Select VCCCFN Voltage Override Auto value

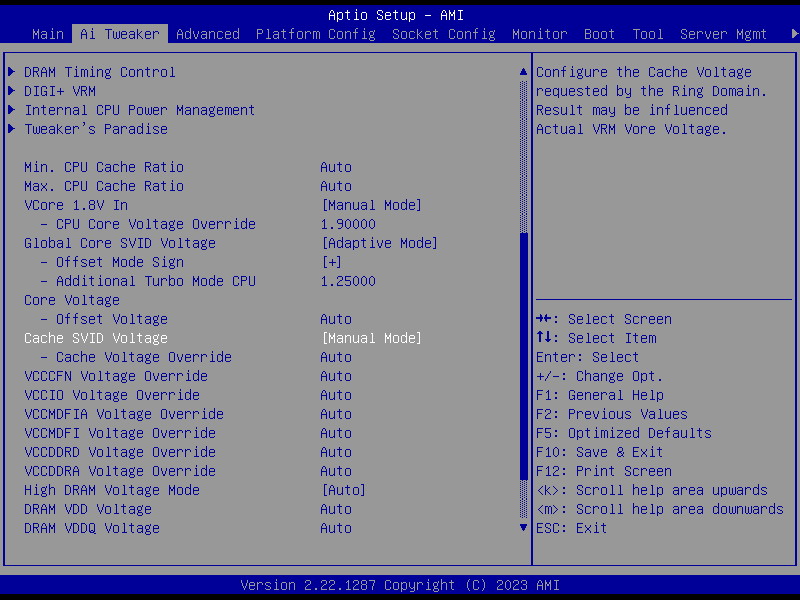(x=336, y=376)
